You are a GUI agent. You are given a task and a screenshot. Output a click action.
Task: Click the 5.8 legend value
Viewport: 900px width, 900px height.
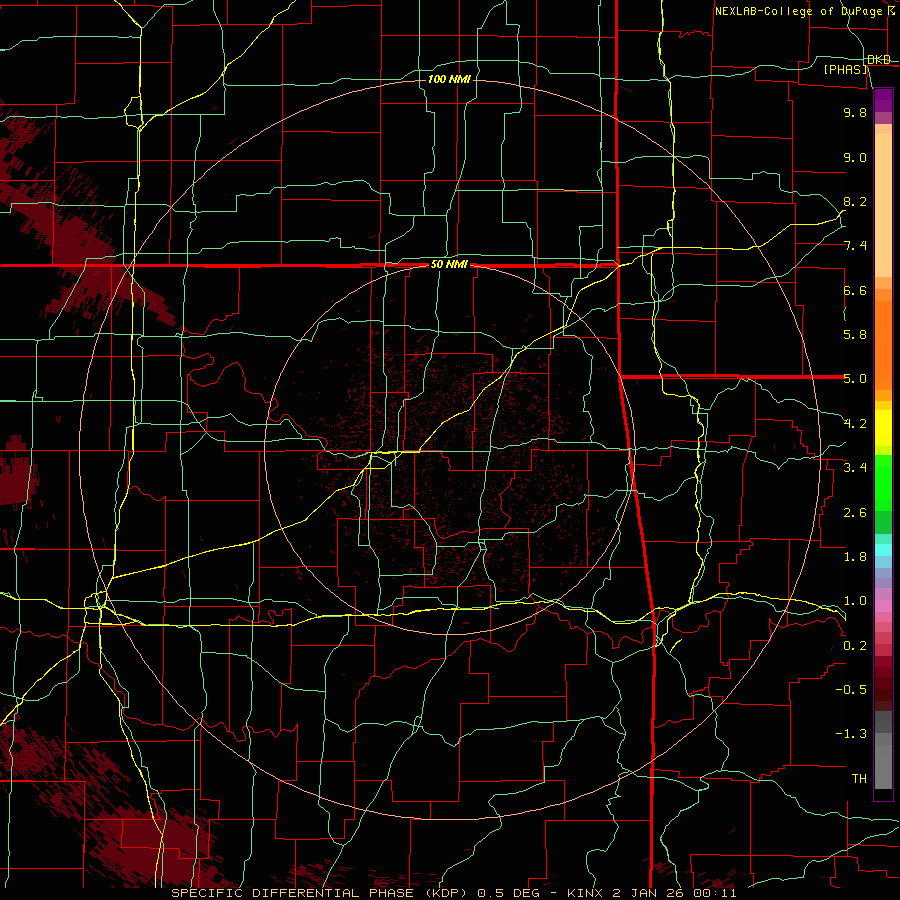pyautogui.click(x=855, y=335)
